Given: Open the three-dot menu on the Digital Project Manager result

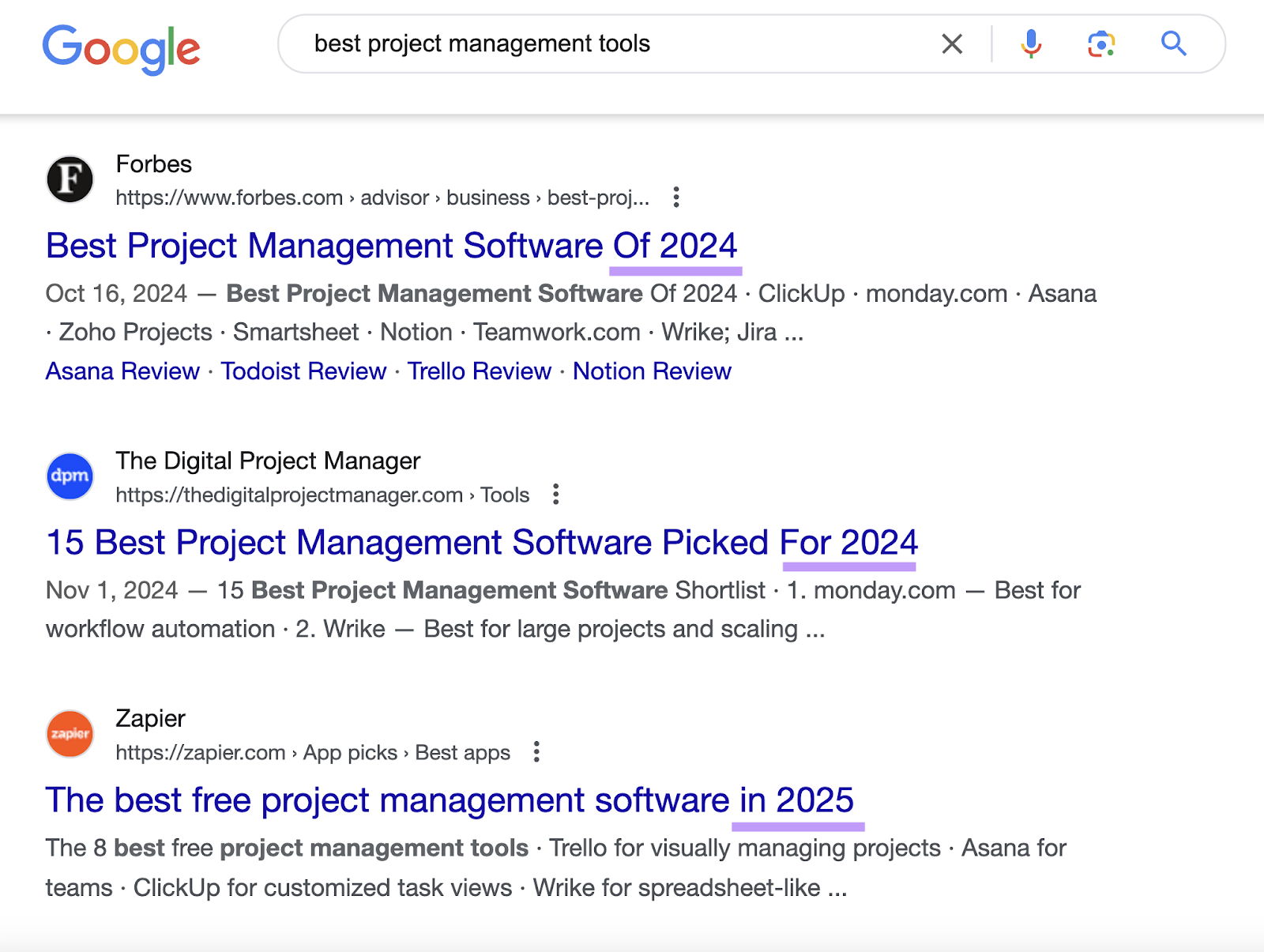Looking at the screenshot, I should tap(555, 494).
